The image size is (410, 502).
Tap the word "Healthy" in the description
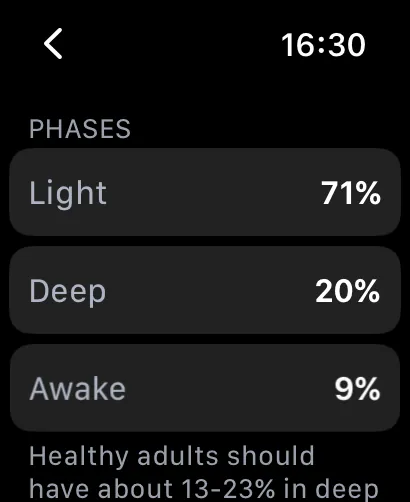[79, 458]
